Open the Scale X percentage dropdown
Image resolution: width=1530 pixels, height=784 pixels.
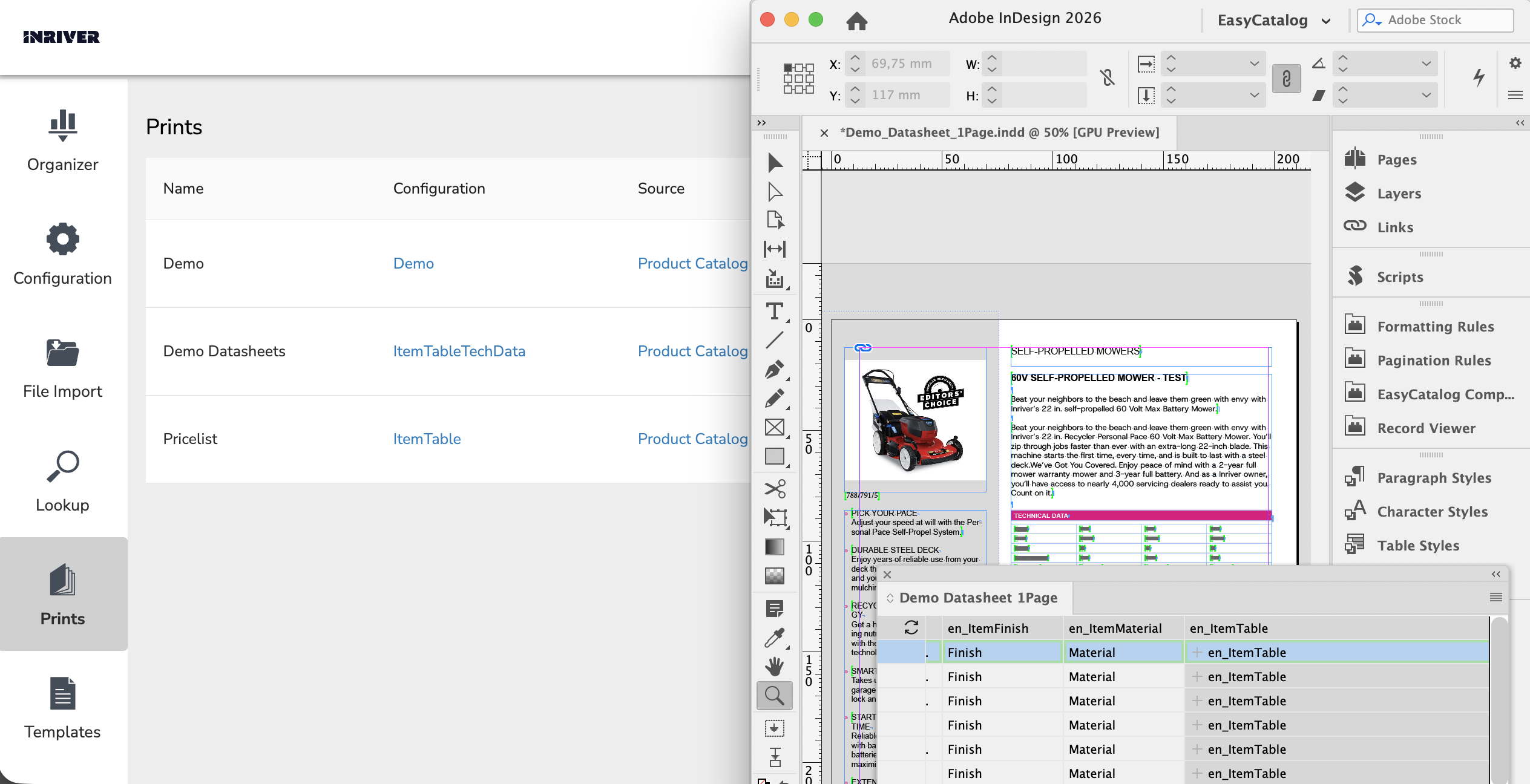(1254, 64)
